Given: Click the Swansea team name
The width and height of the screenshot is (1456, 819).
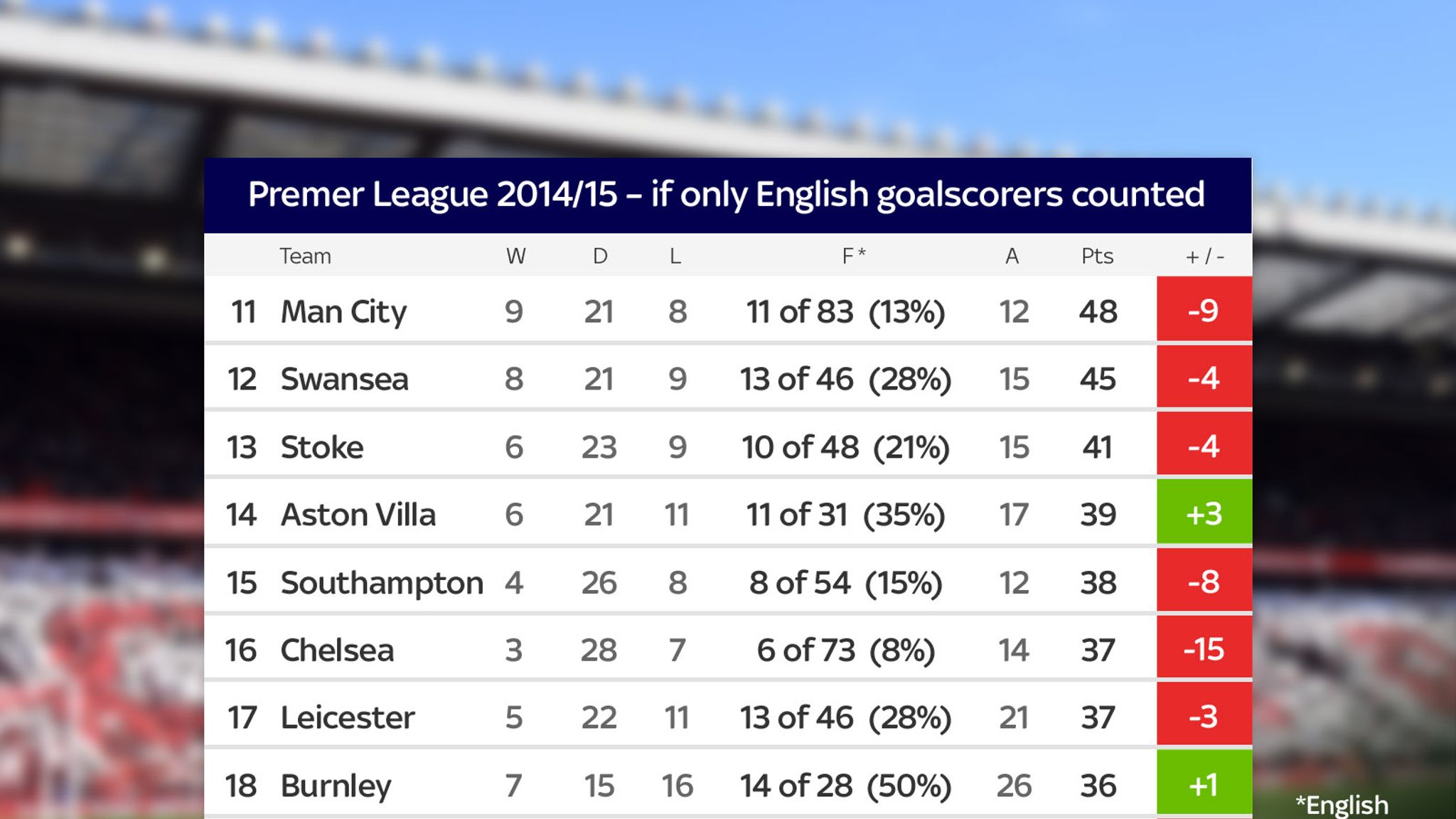Looking at the screenshot, I should (x=344, y=379).
